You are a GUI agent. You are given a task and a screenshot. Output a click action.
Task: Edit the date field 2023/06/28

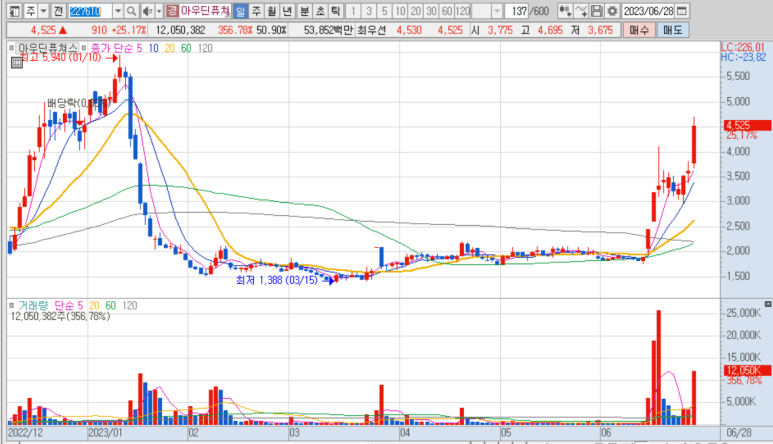[x=648, y=11]
